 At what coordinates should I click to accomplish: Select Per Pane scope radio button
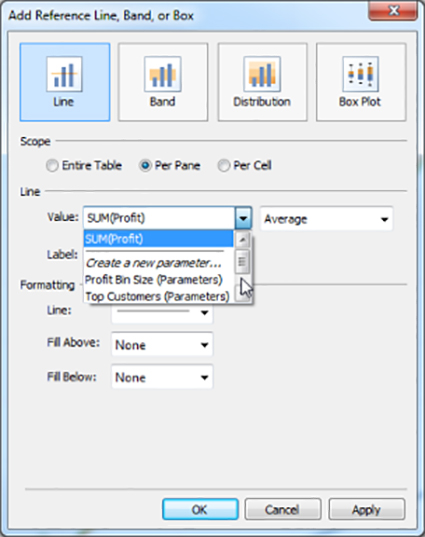pos(145,166)
